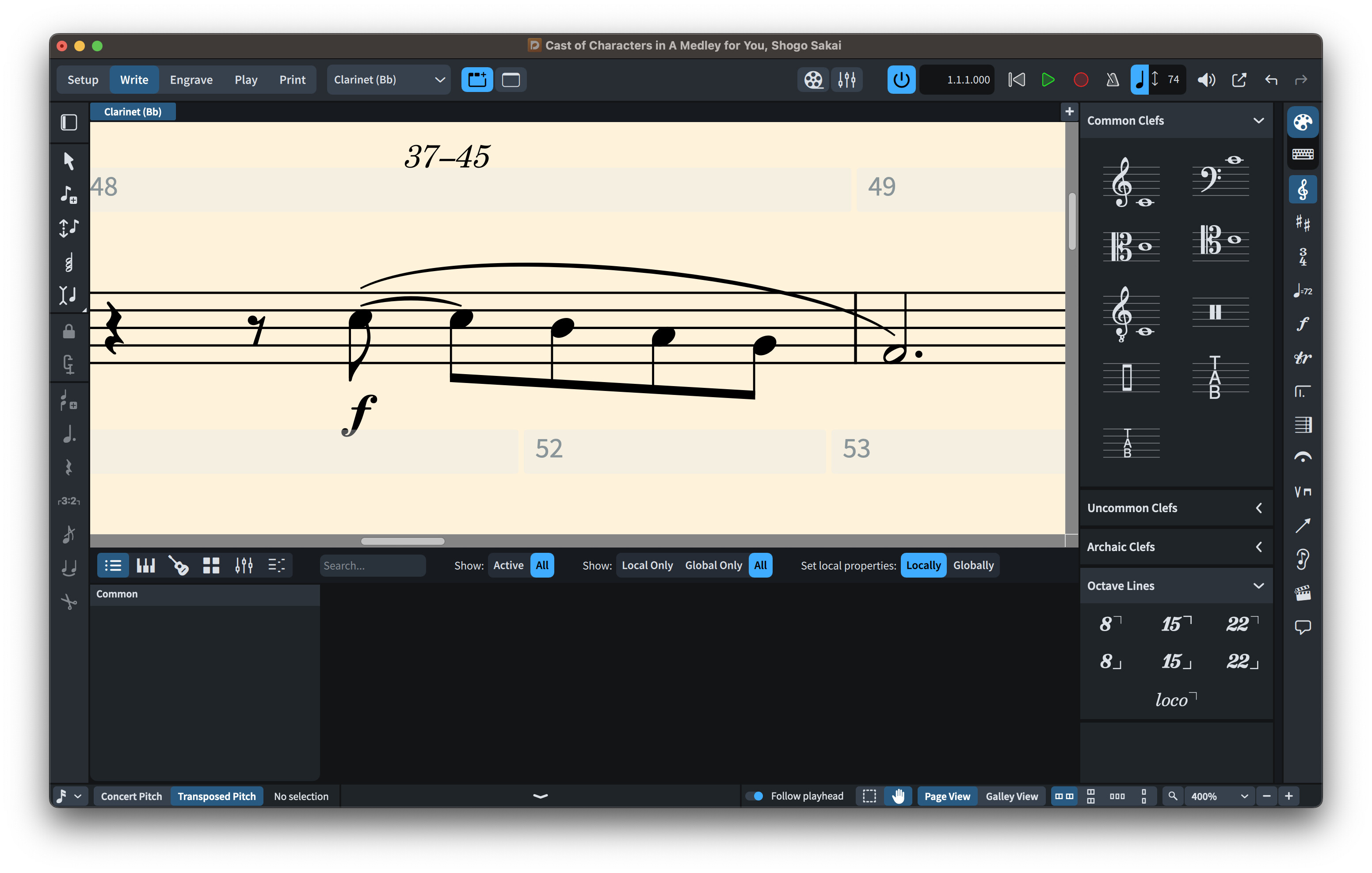
Task: Show the mixer window
Action: coord(847,80)
